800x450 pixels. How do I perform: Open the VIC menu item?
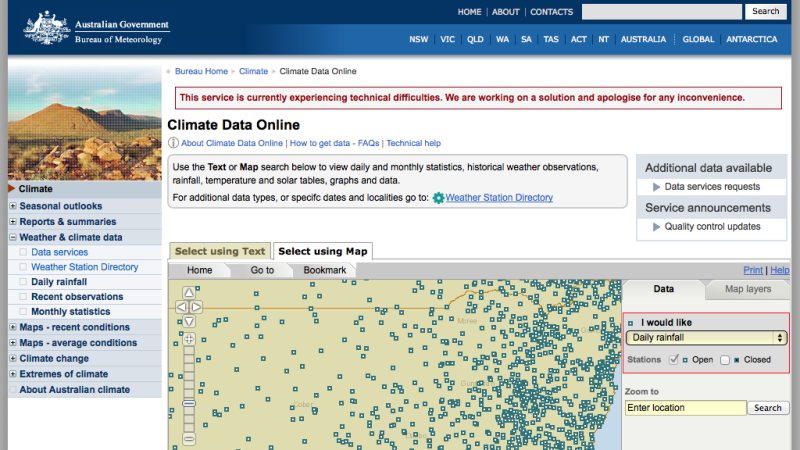(447, 39)
